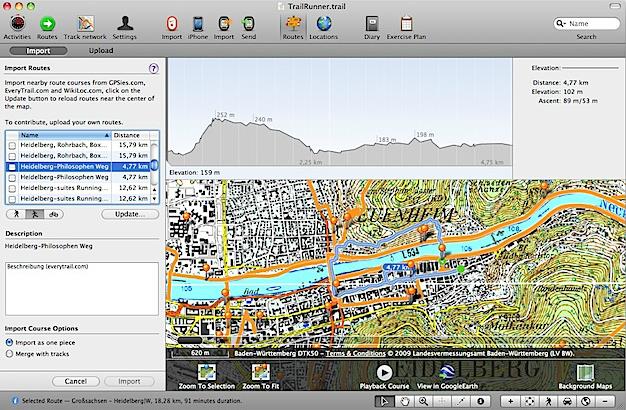Click the 252 m peak label in elevation chart

[x=225, y=115]
